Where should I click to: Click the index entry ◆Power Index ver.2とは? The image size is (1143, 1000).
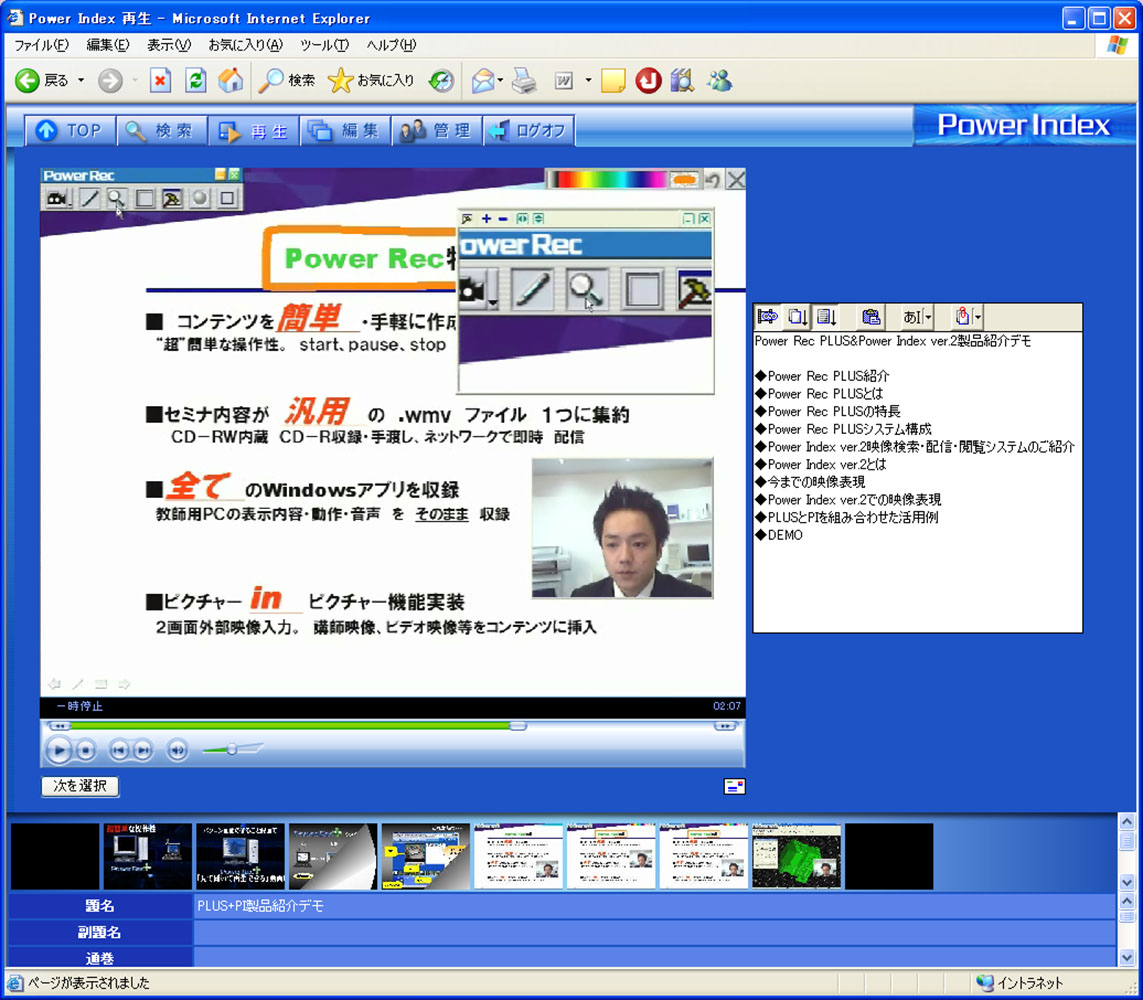click(821, 464)
